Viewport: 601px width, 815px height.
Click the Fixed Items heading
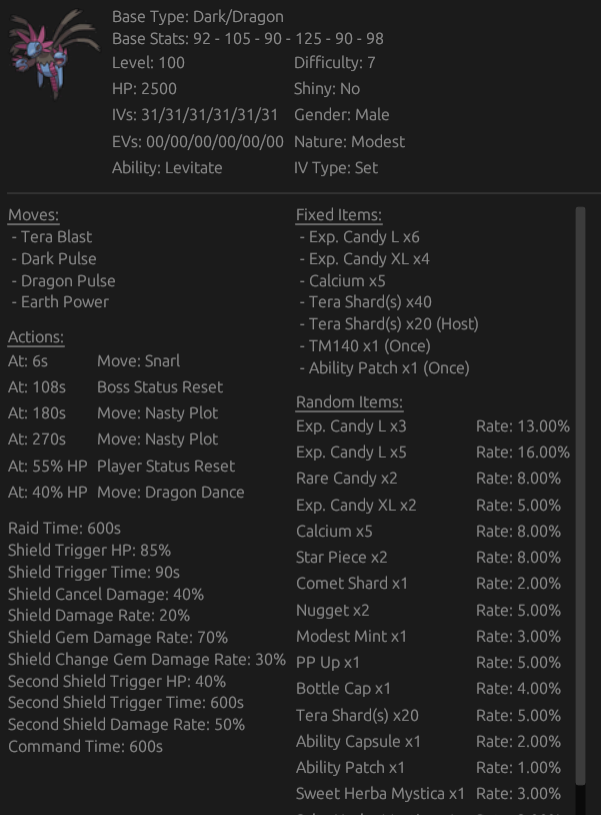[339, 215]
